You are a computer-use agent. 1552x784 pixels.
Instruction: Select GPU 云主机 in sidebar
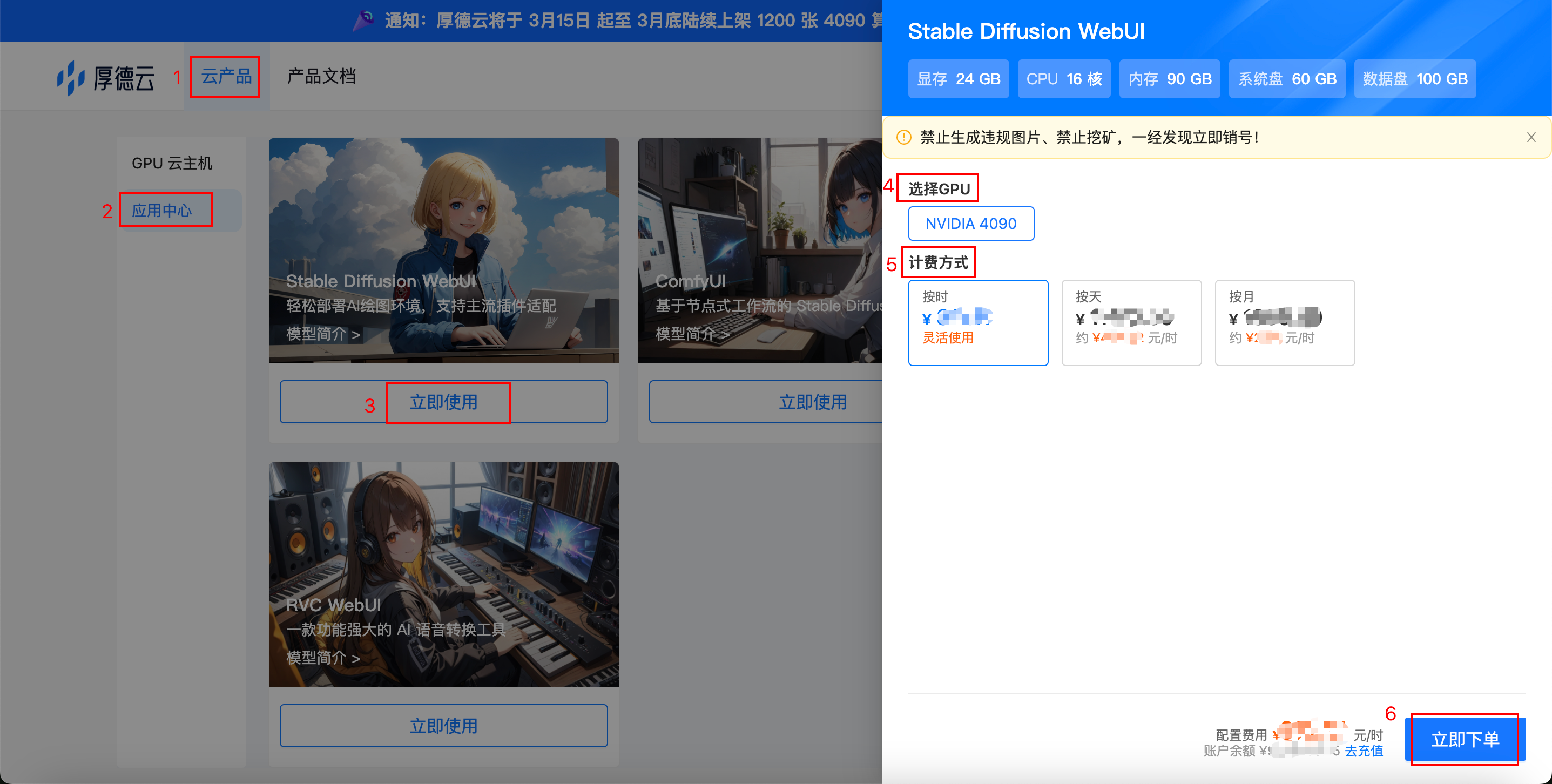tap(172, 163)
